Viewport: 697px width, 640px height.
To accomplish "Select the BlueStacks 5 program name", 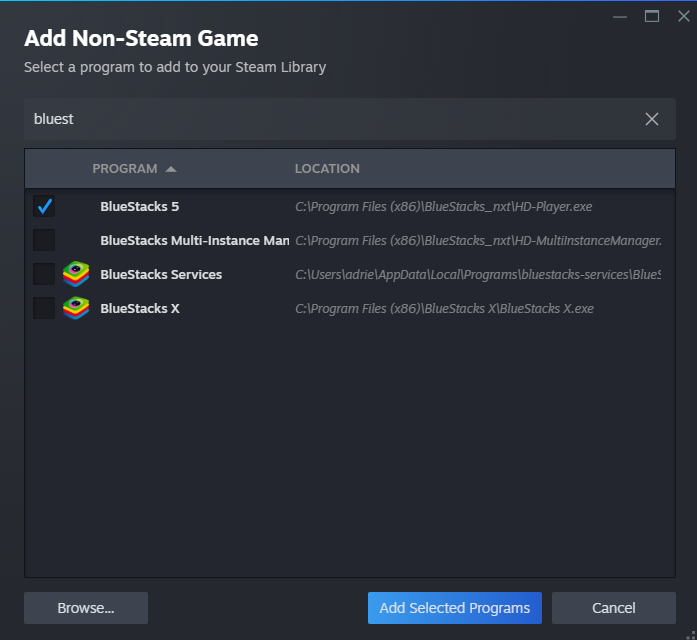I will click(x=139, y=207).
